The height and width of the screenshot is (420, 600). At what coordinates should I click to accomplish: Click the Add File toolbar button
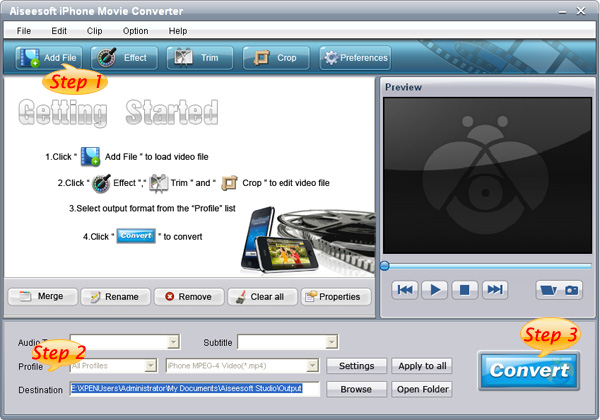49,57
